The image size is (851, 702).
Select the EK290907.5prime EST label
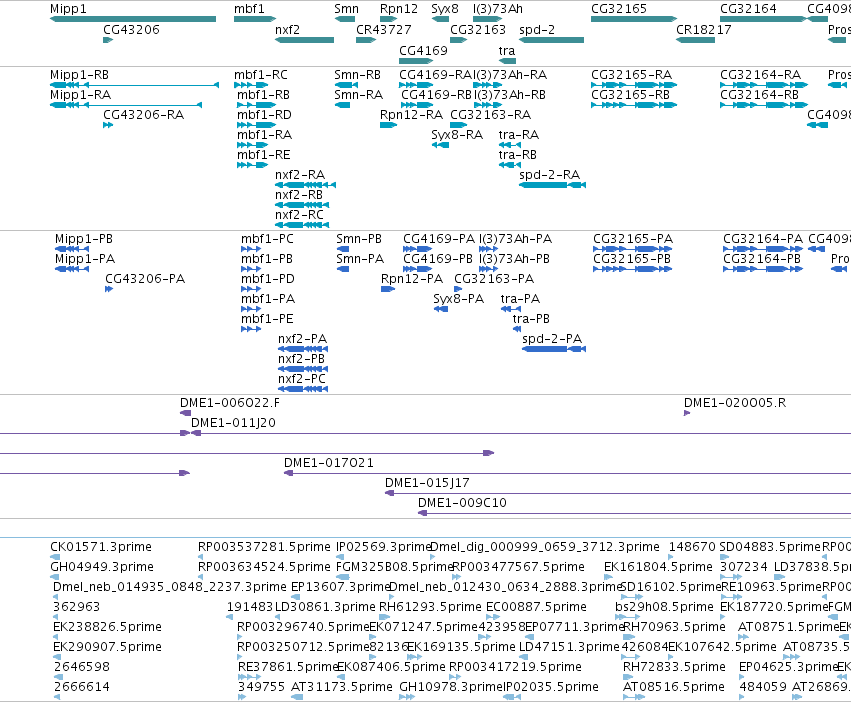click(107, 647)
